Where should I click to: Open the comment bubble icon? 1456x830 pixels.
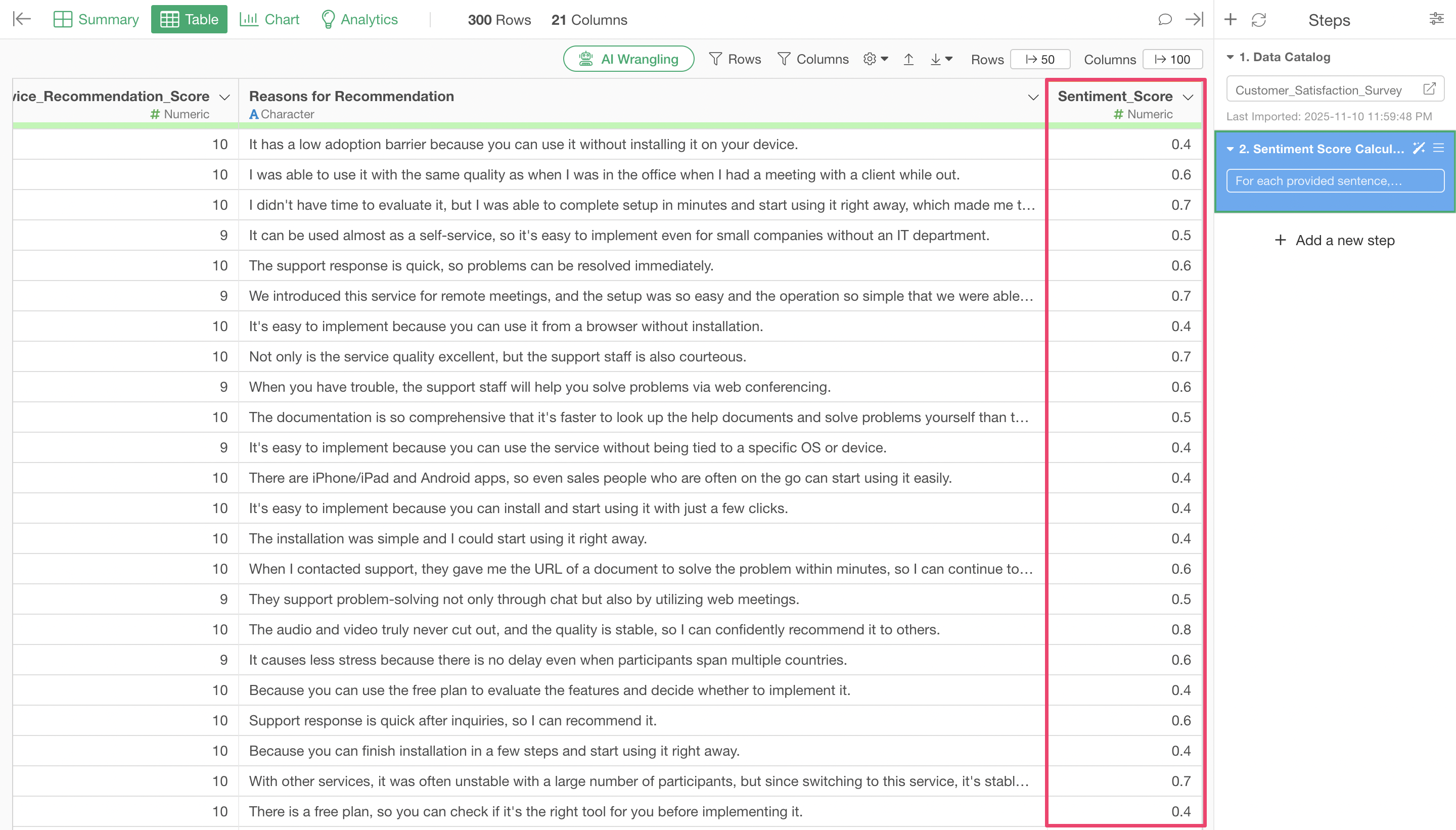point(1165,19)
